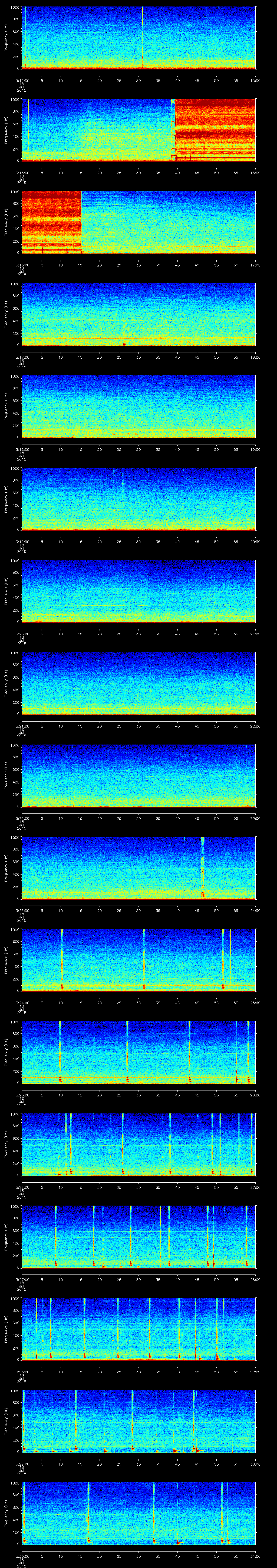Click the 28:00 end time label
Viewport: 277px width, 1568px height.
click(255, 1279)
